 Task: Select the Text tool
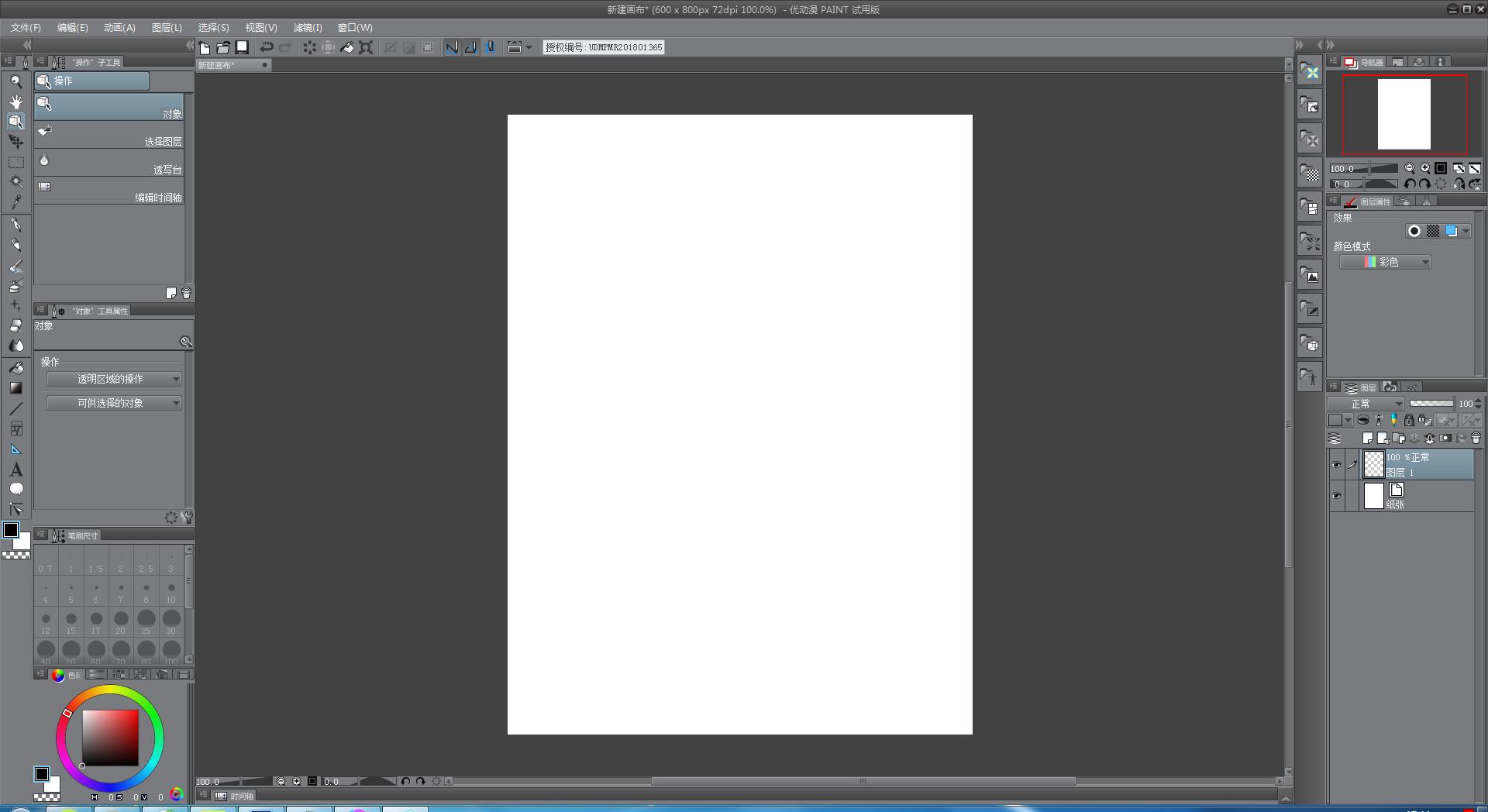pyautogui.click(x=15, y=470)
